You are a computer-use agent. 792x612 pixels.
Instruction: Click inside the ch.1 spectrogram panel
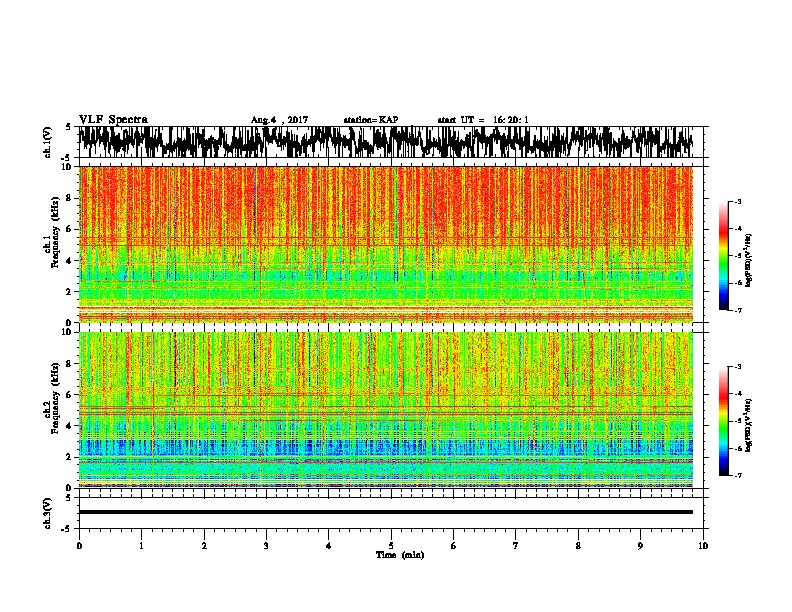(x=386, y=244)
